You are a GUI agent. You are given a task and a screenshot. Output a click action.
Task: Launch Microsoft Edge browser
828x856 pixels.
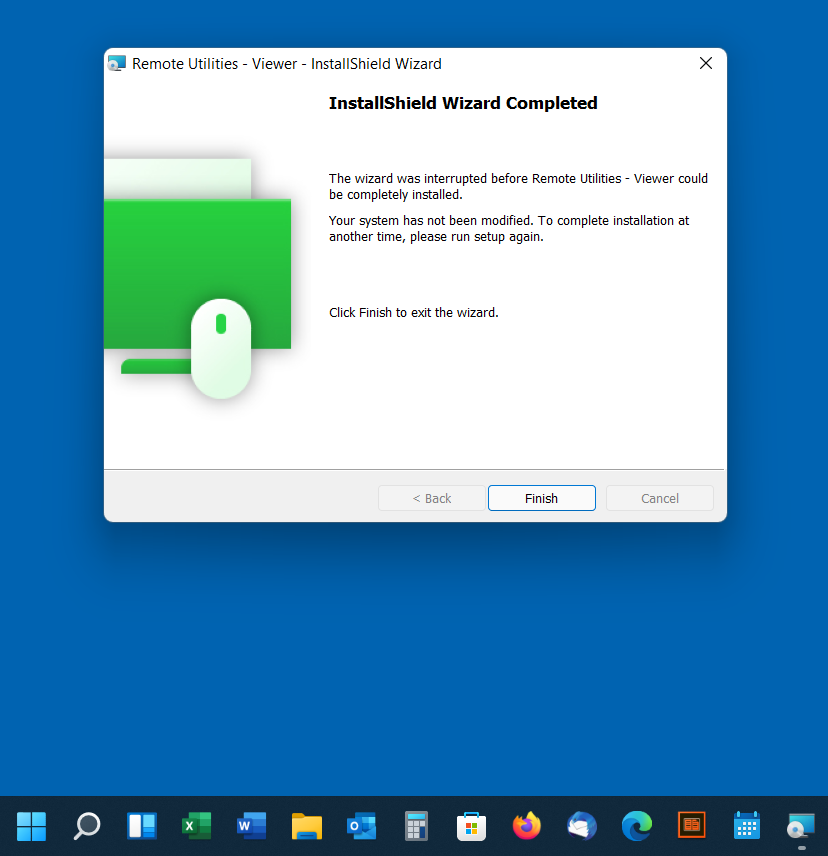point(636,826)
